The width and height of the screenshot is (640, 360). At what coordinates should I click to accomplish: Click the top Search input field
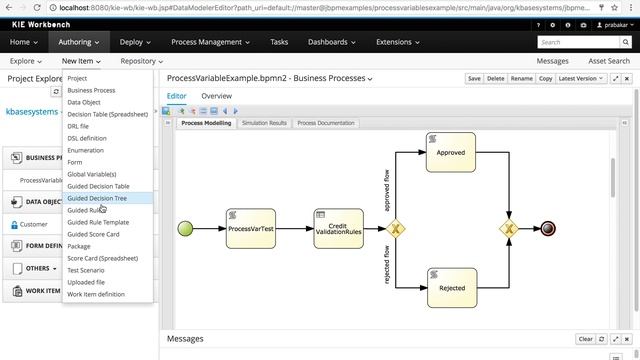point(578,42)
